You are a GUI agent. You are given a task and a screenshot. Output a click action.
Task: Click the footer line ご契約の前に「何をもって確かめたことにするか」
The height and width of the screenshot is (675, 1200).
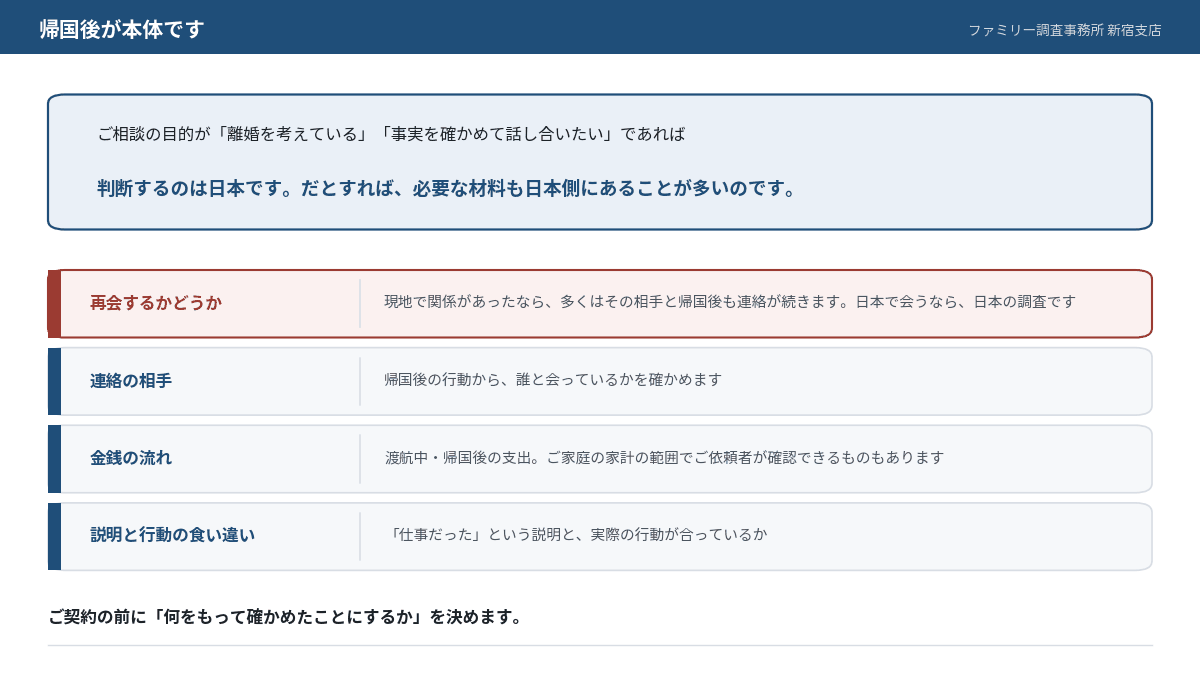coord(286,617)
